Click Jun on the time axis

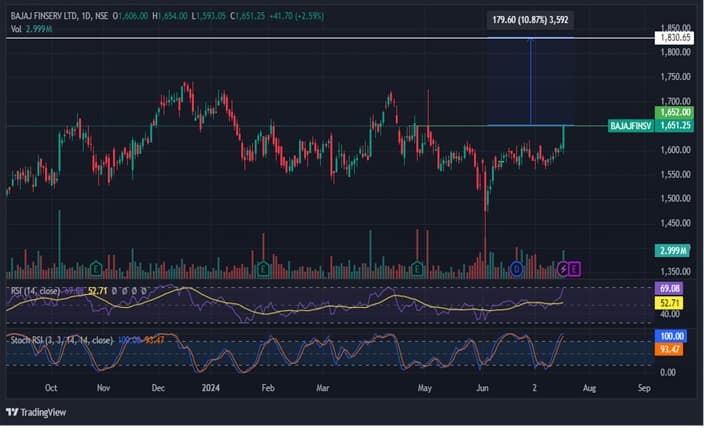482,388
